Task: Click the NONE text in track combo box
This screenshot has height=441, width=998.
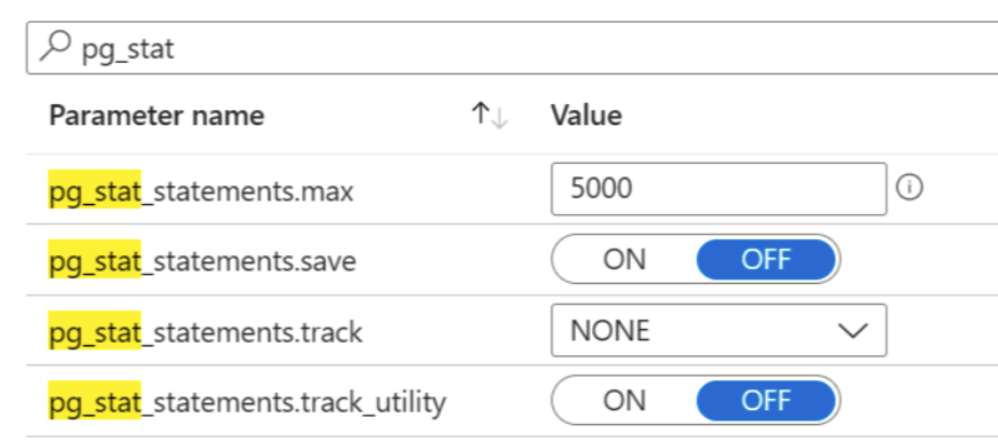Action: pos(610,331)
